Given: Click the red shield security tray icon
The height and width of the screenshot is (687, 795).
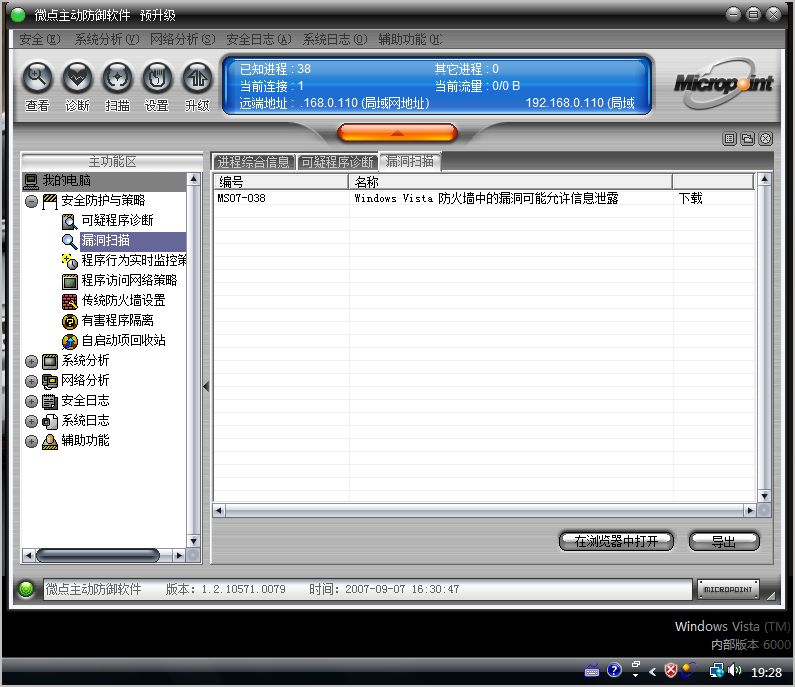Looking at the screenshot, I should coord(670,671).
